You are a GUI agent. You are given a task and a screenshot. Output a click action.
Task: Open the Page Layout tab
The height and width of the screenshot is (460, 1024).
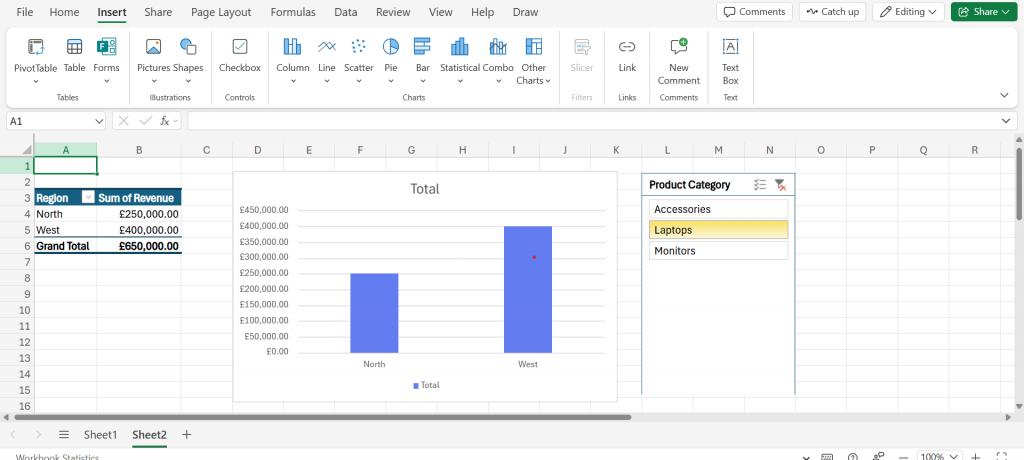coord(220,12)
